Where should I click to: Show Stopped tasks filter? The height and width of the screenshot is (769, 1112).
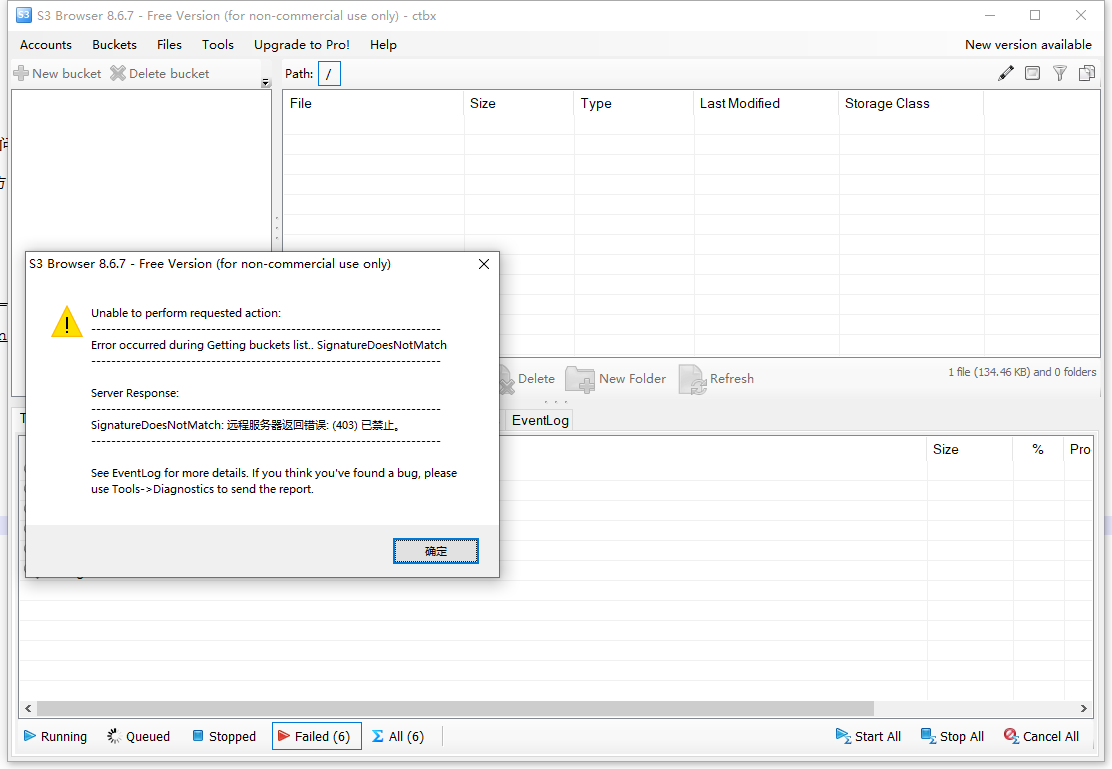pyautogui.click(x=224, y=736)
